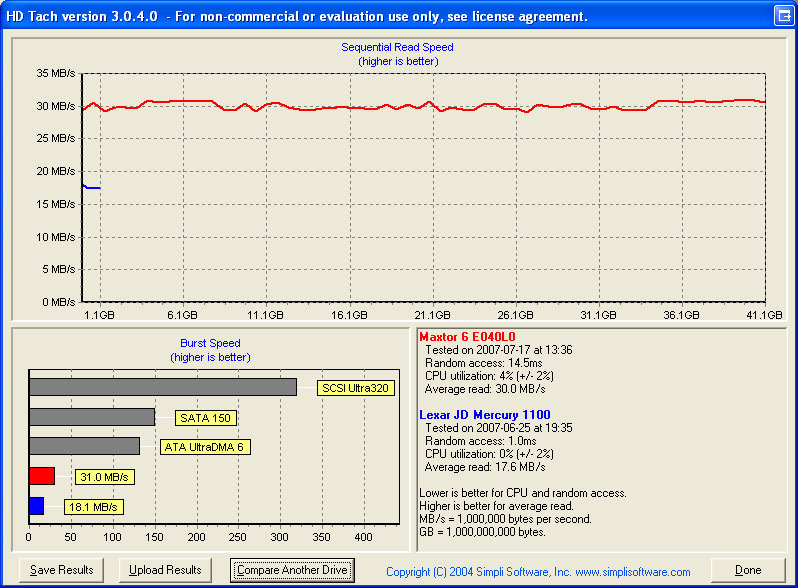The height and width of the screenshot is (588, 798).
Task: Select the blue 18.1 MB/s burst bar
Action: click(37, 506)
